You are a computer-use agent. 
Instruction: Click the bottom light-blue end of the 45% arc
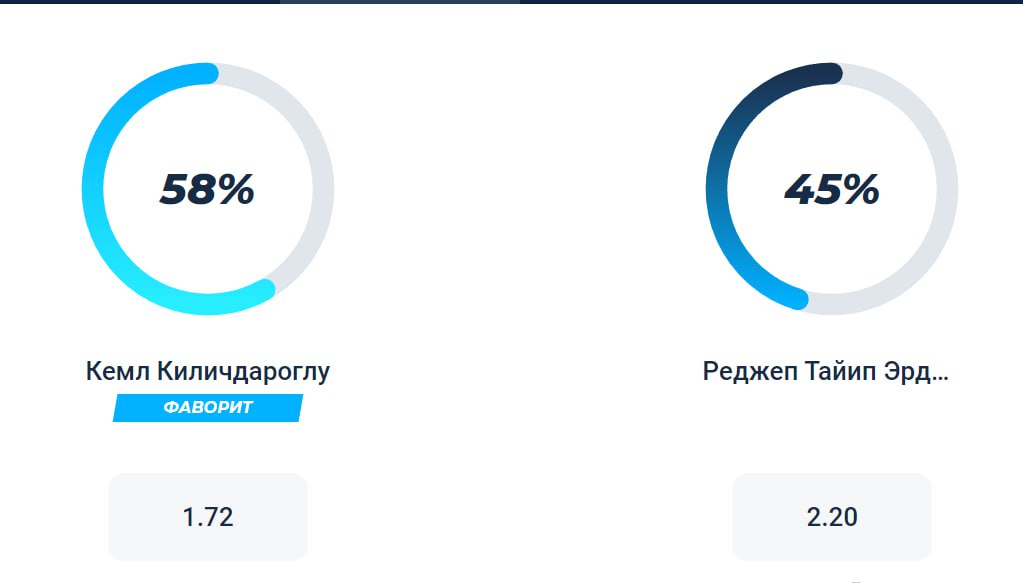pos(798,298)
